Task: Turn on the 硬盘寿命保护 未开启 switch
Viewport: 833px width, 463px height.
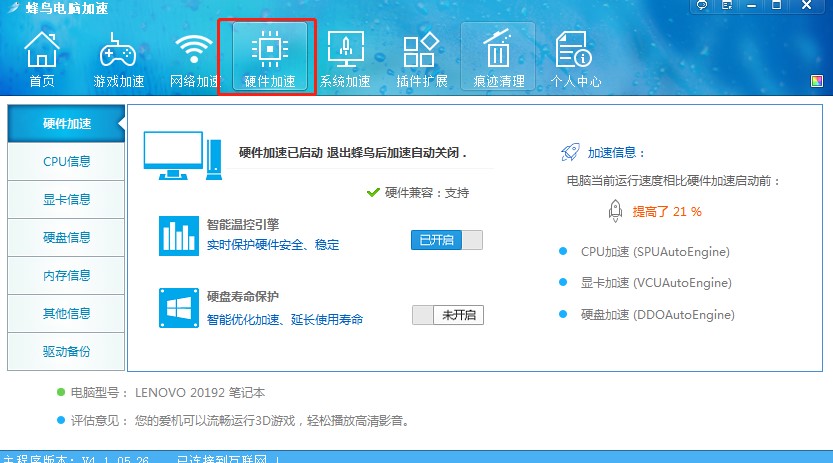Action: pyautogui.click(x=448, y=315)
